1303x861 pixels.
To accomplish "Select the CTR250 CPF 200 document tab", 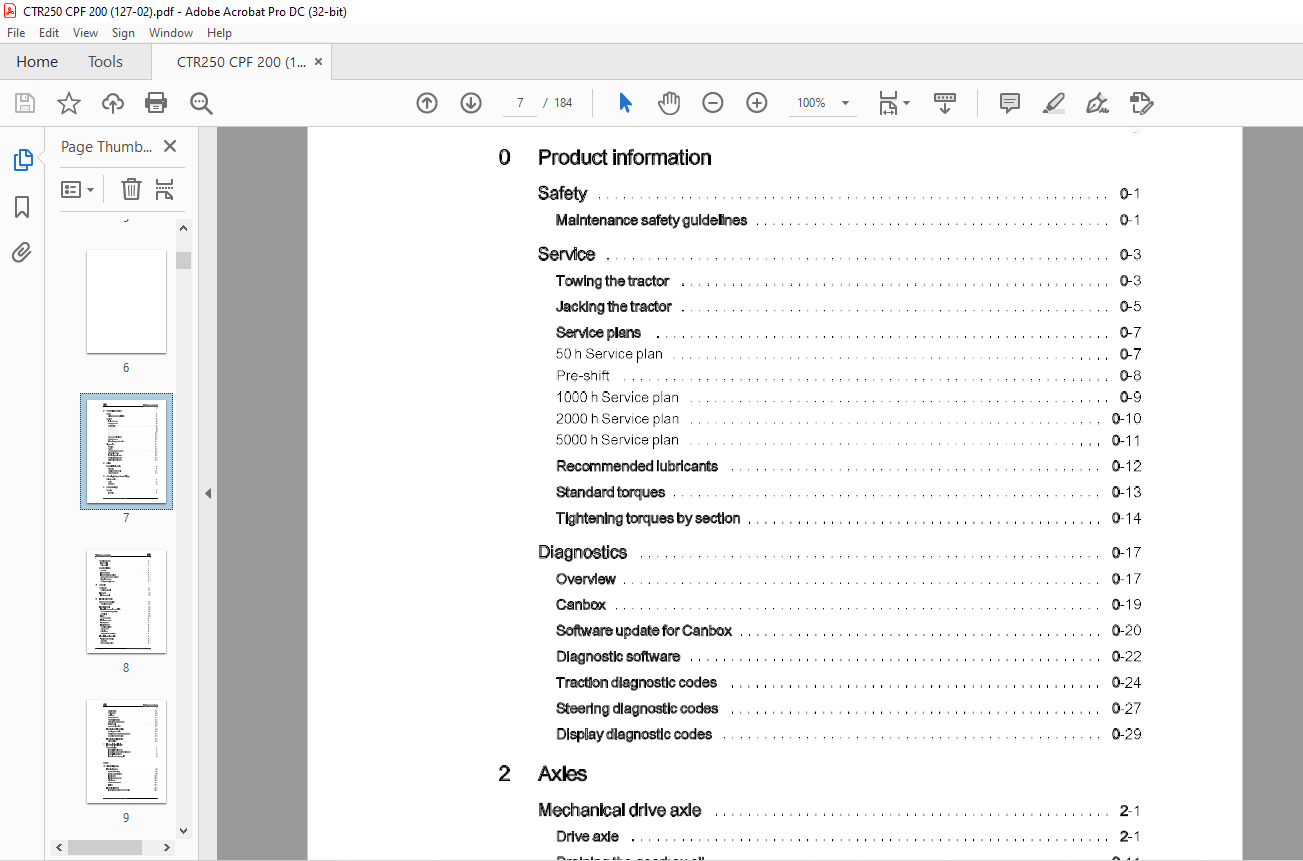I will (242, 62).
